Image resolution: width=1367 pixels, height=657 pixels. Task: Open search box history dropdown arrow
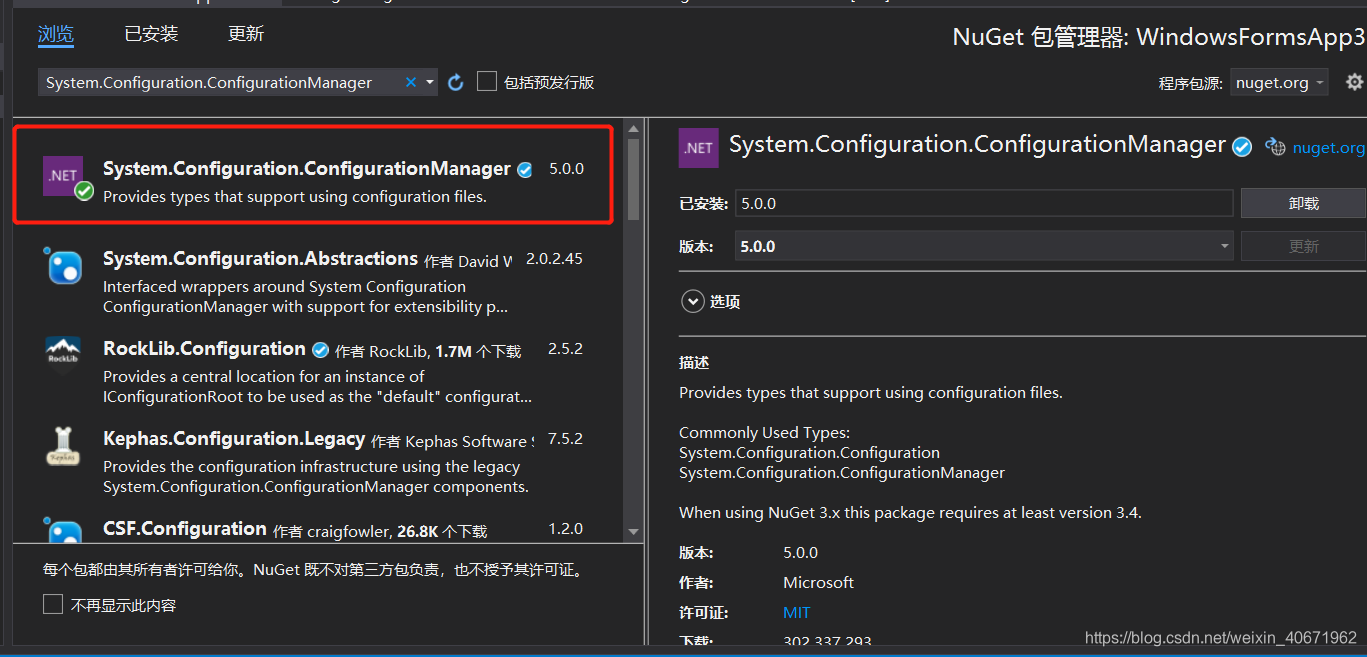click(x=430, y=83)
